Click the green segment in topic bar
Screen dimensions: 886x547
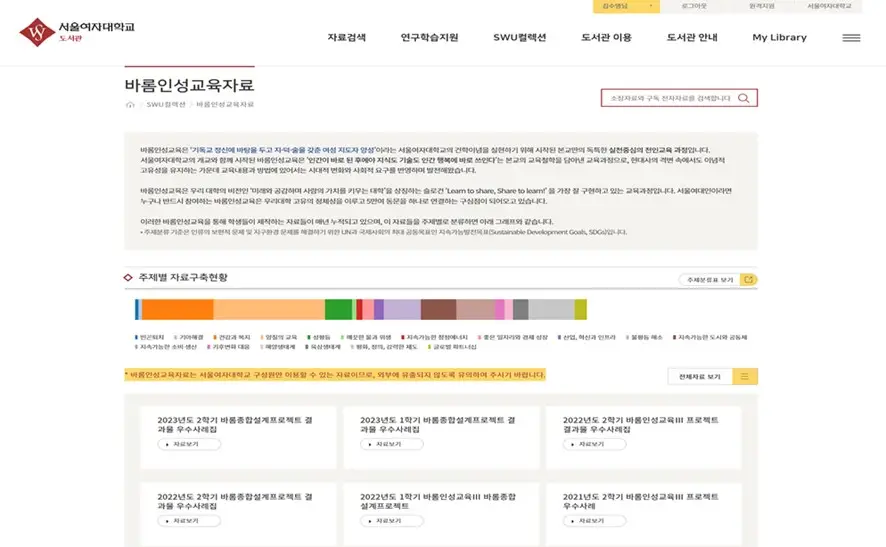coord(338,309)
